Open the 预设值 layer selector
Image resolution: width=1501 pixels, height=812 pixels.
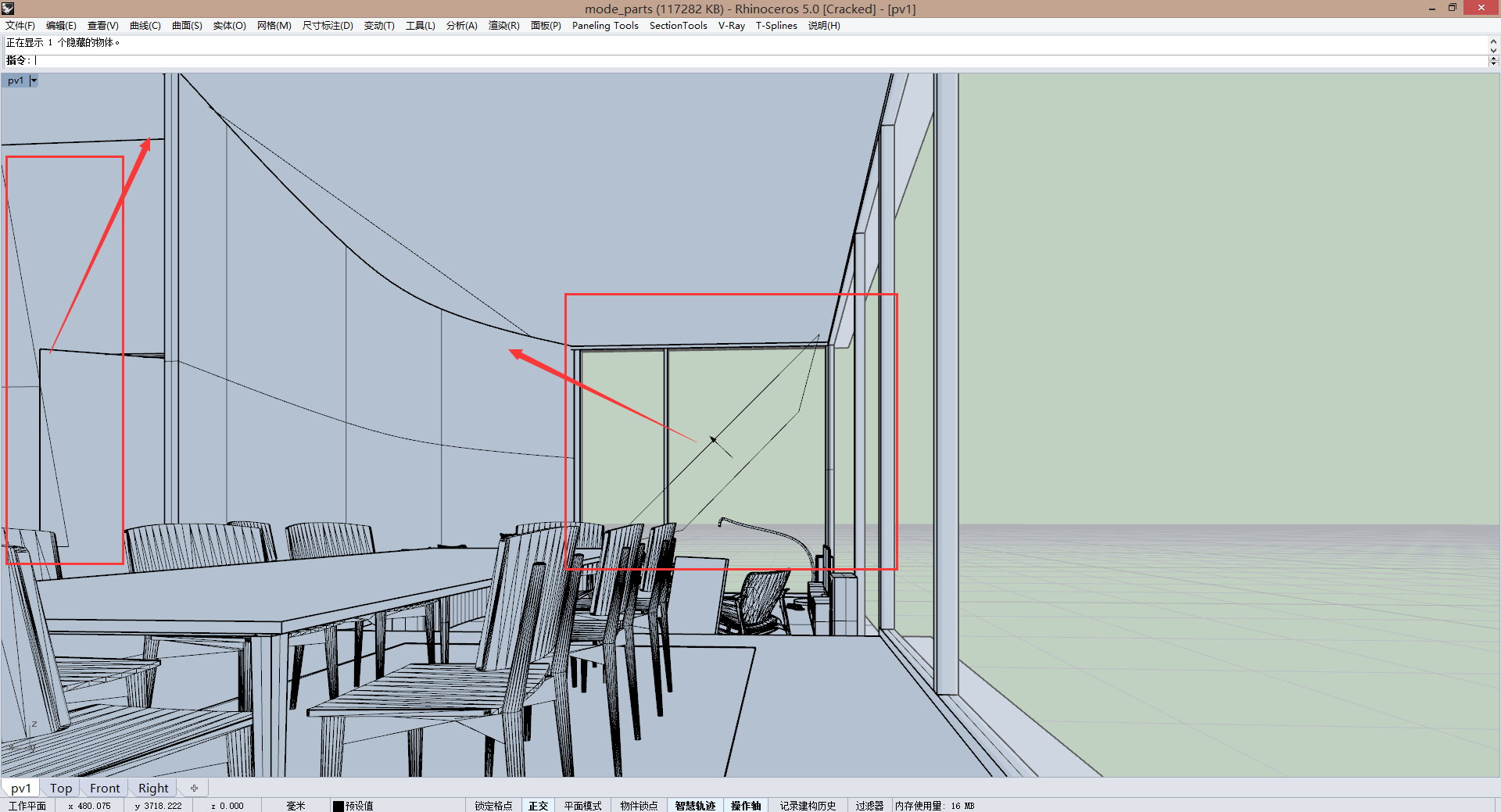360,806
